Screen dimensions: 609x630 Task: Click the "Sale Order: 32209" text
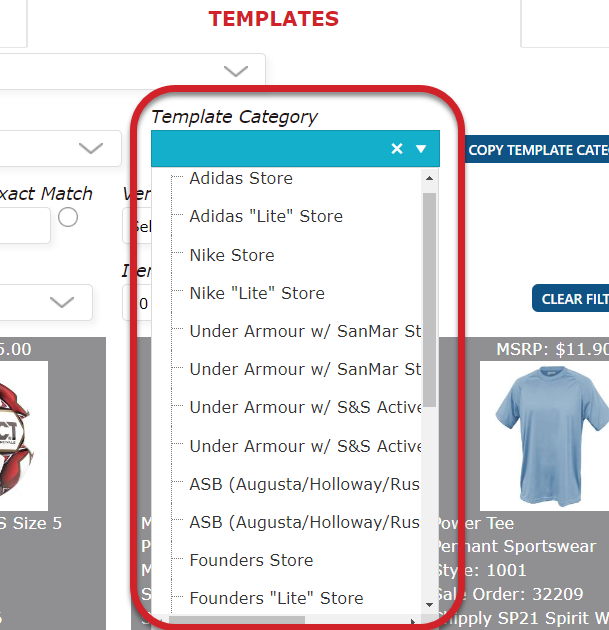coord(509,594)
